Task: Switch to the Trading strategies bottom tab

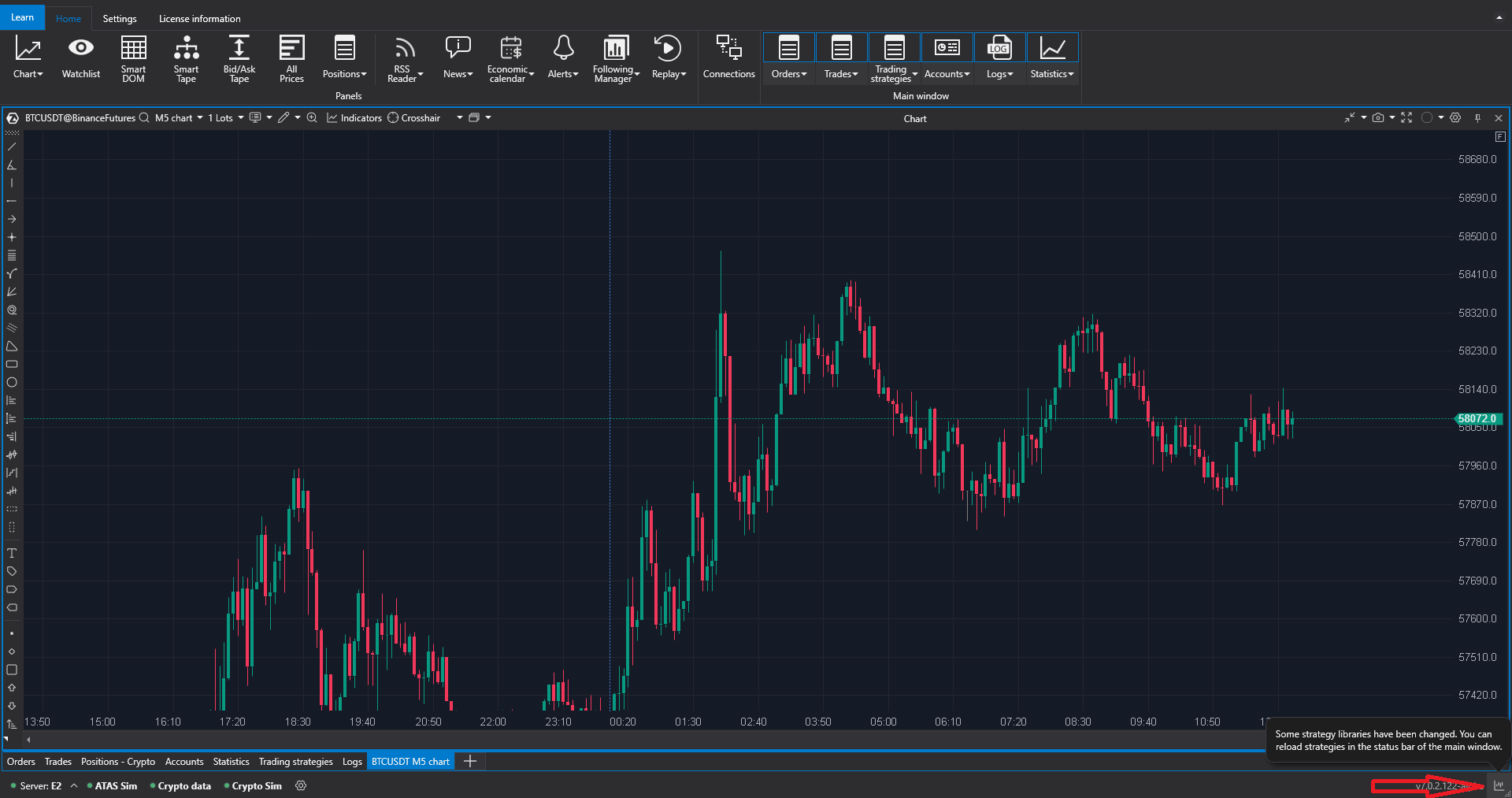Action: 295,762
